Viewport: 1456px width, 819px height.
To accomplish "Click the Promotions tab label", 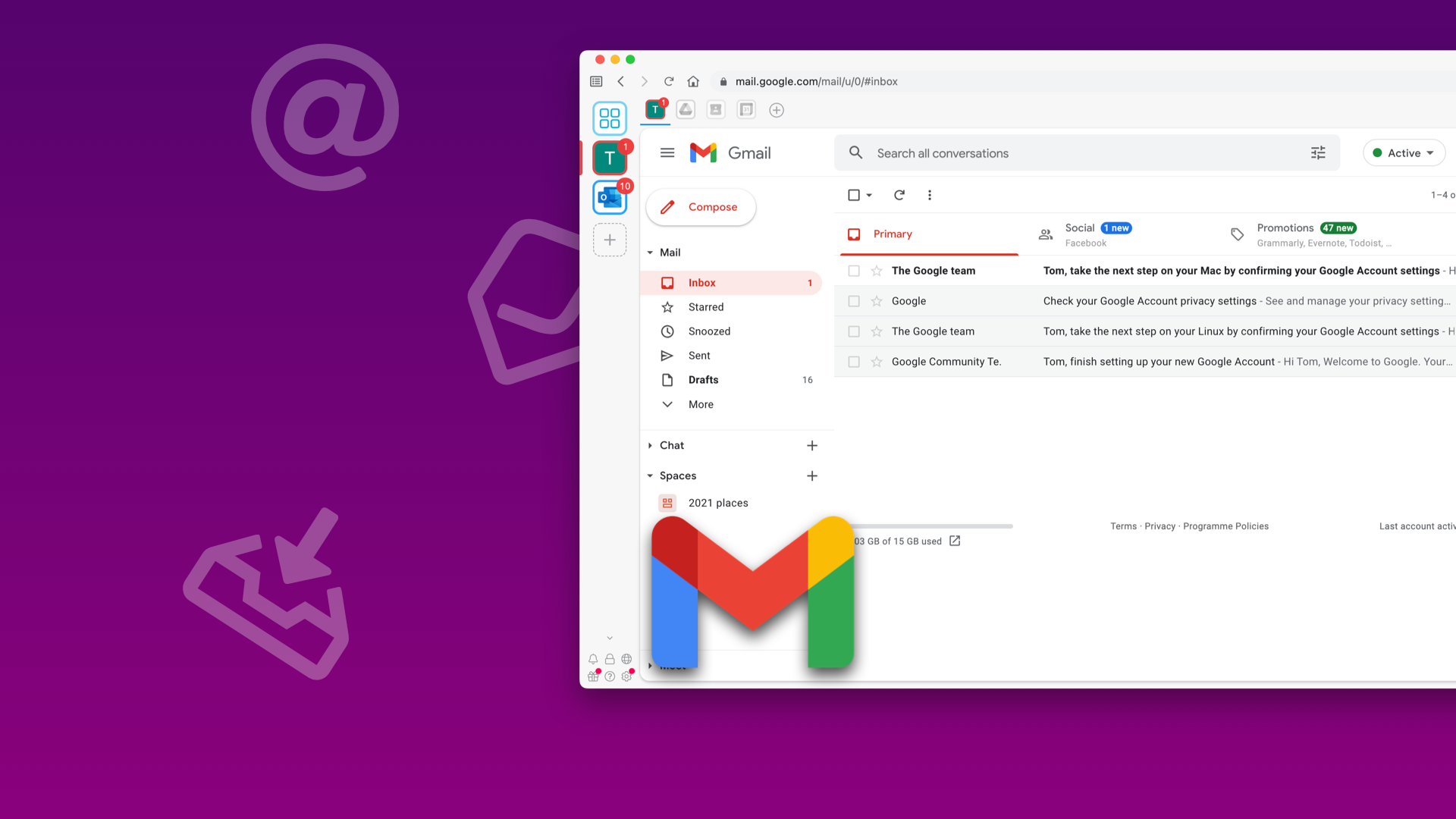I will point(1285,227).
